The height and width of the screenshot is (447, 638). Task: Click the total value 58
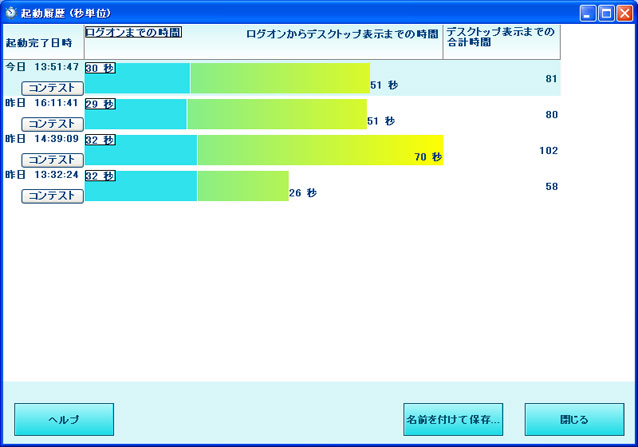551,186
